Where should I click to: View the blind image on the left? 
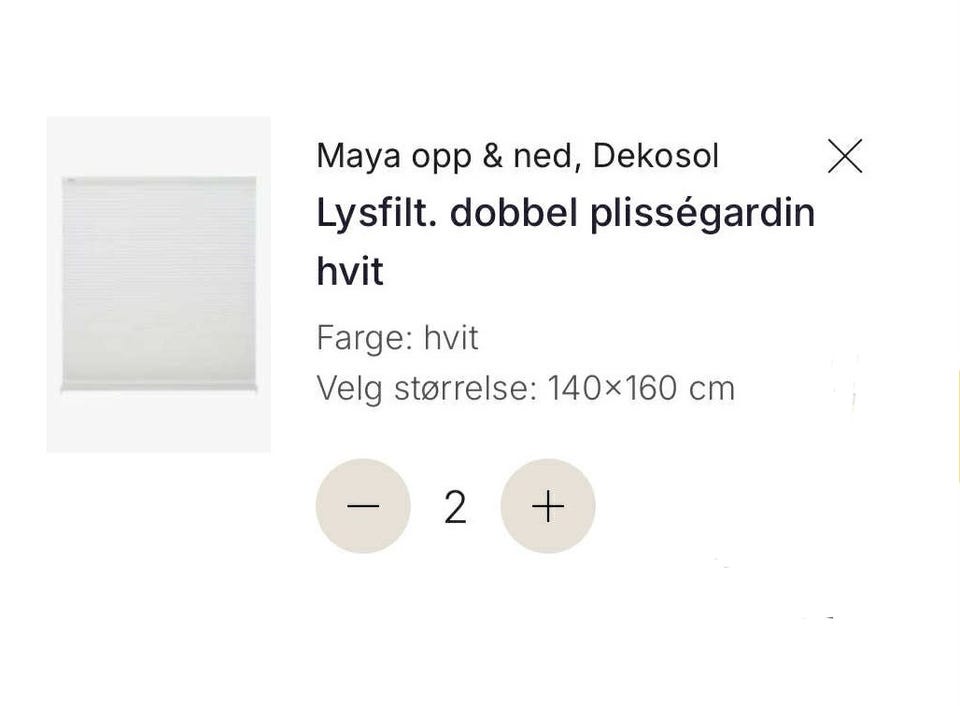pos(159,284)
